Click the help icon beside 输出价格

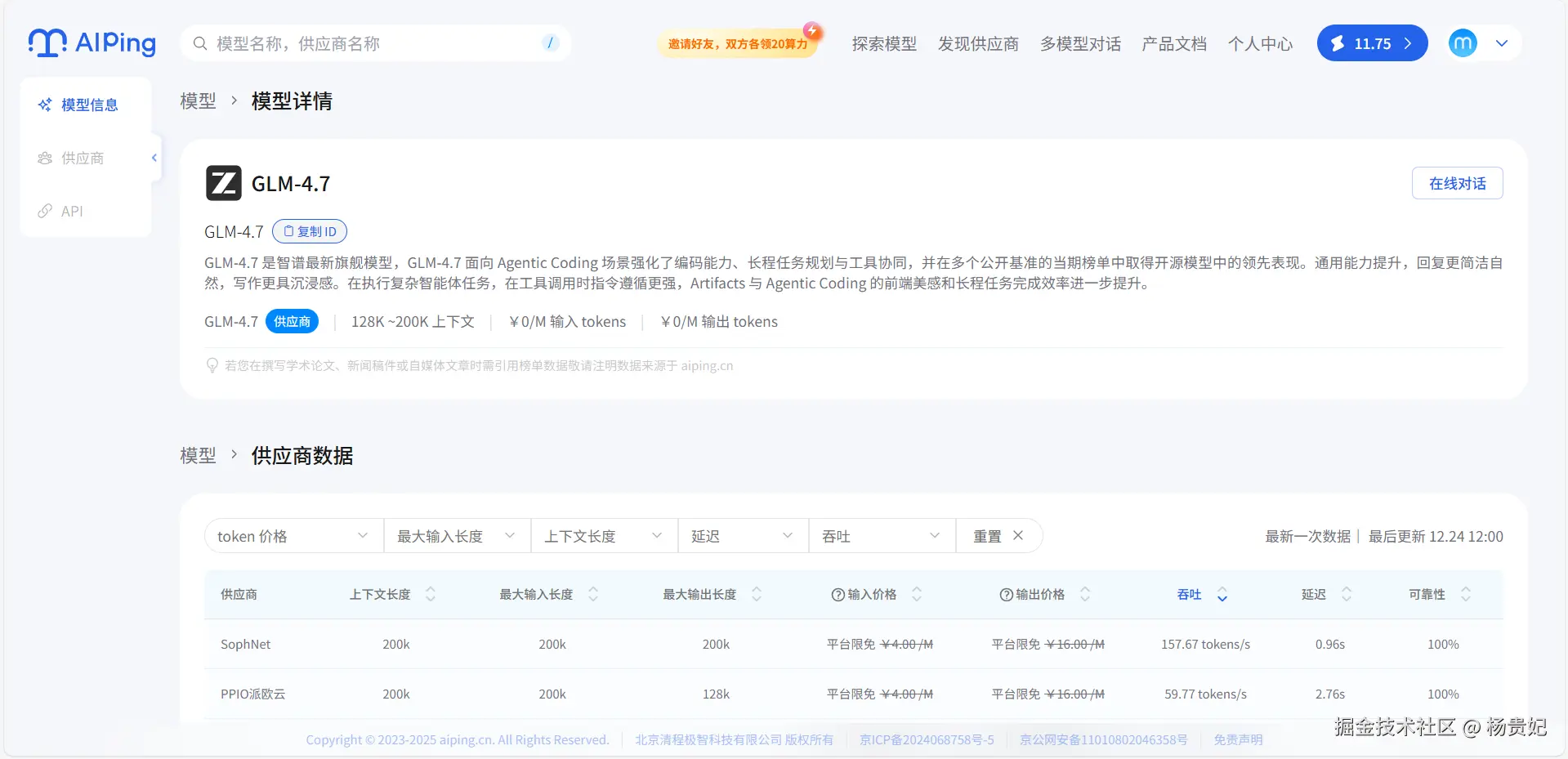1006,595
